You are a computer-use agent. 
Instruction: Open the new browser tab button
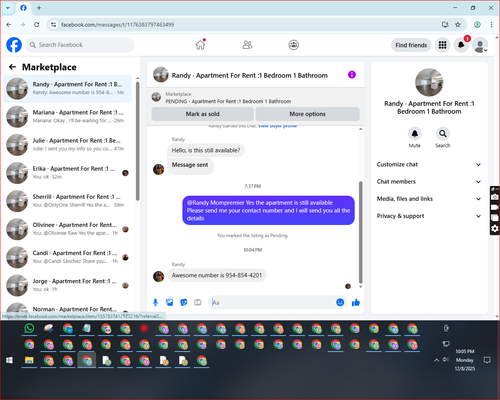tap(39, 8)
